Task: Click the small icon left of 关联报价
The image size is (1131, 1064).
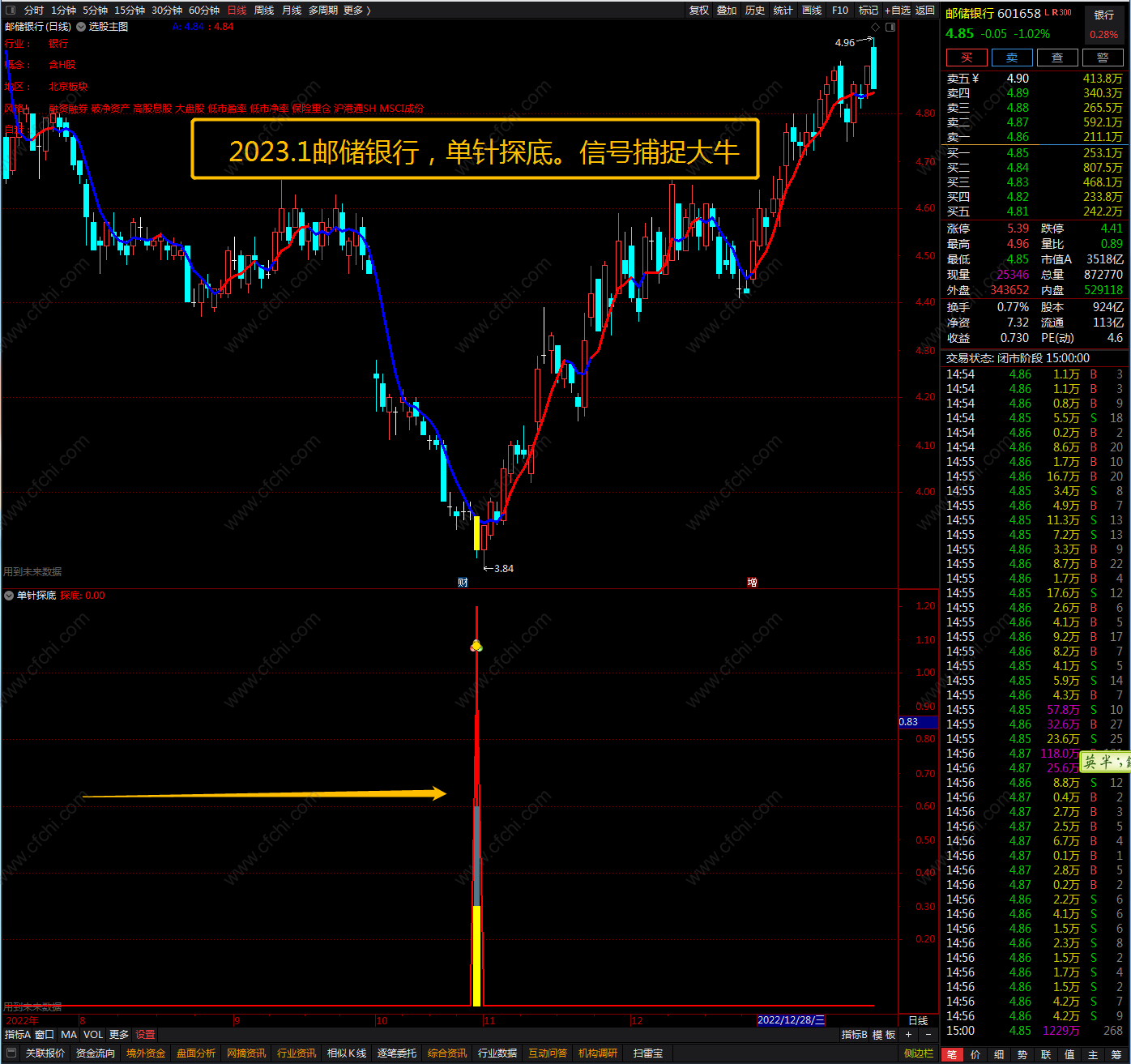Action: pyautogui.click(x=11, y=1053)
